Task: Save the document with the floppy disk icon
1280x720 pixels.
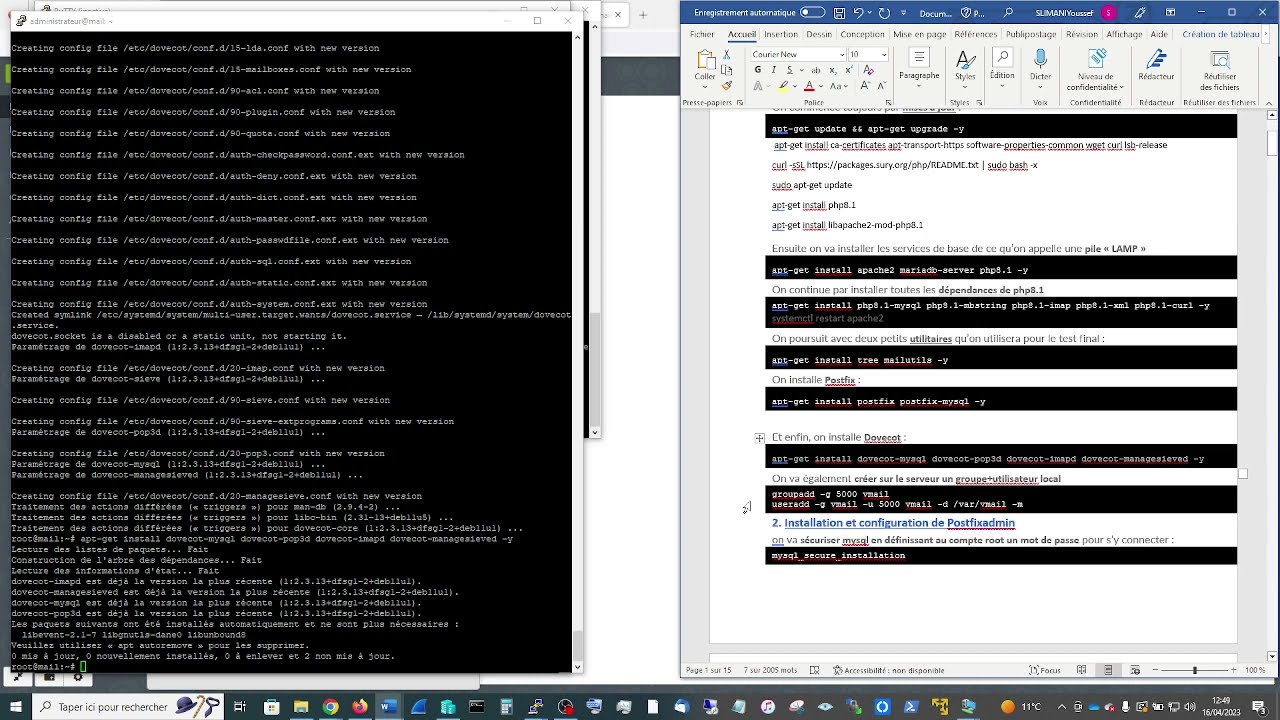Action: click(839, 13)
